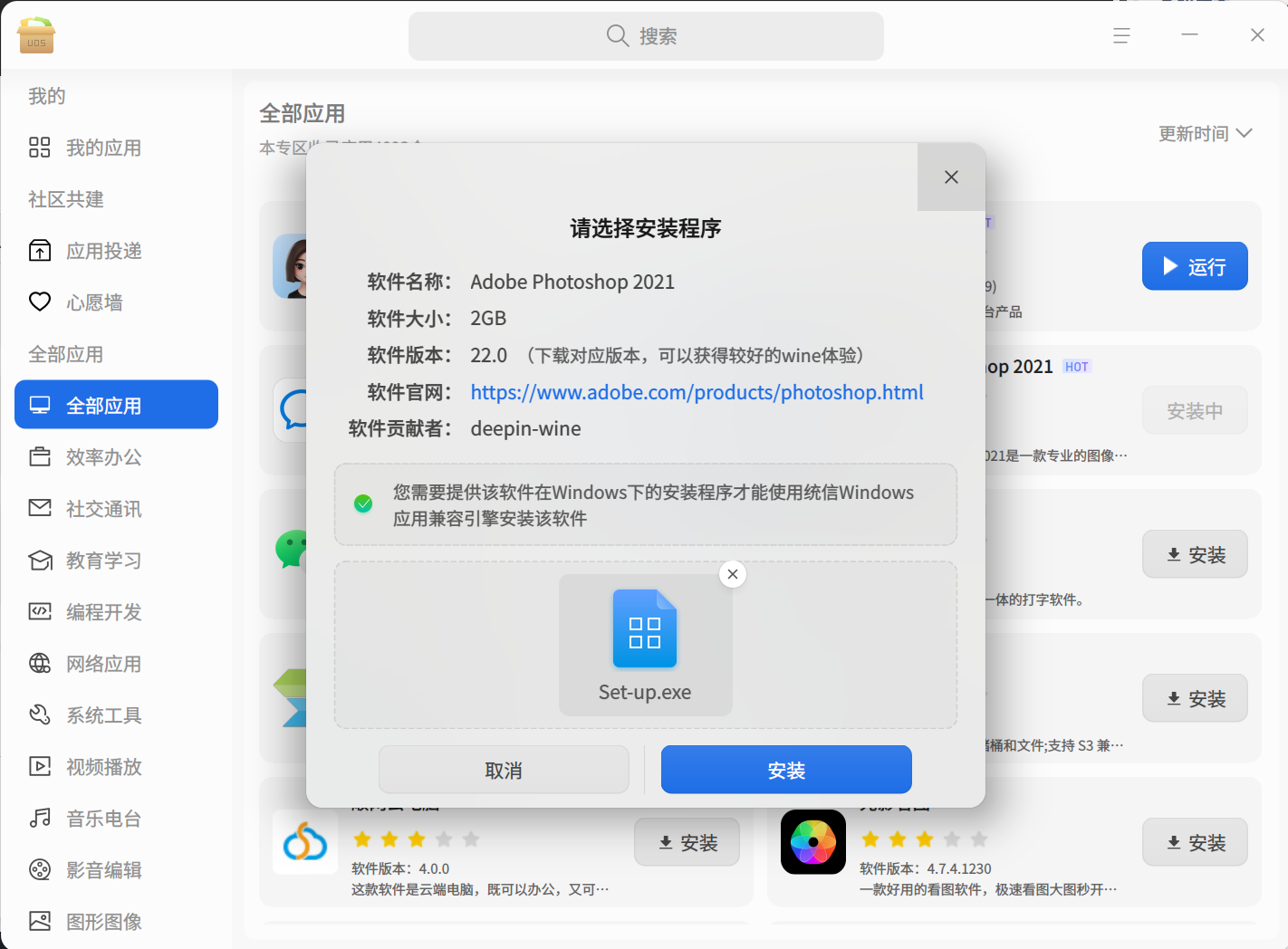Viewport: 1288px width, 949px height.
Task: Click the 系统工具 wrench icon
Action: click(x=40, y=715)
